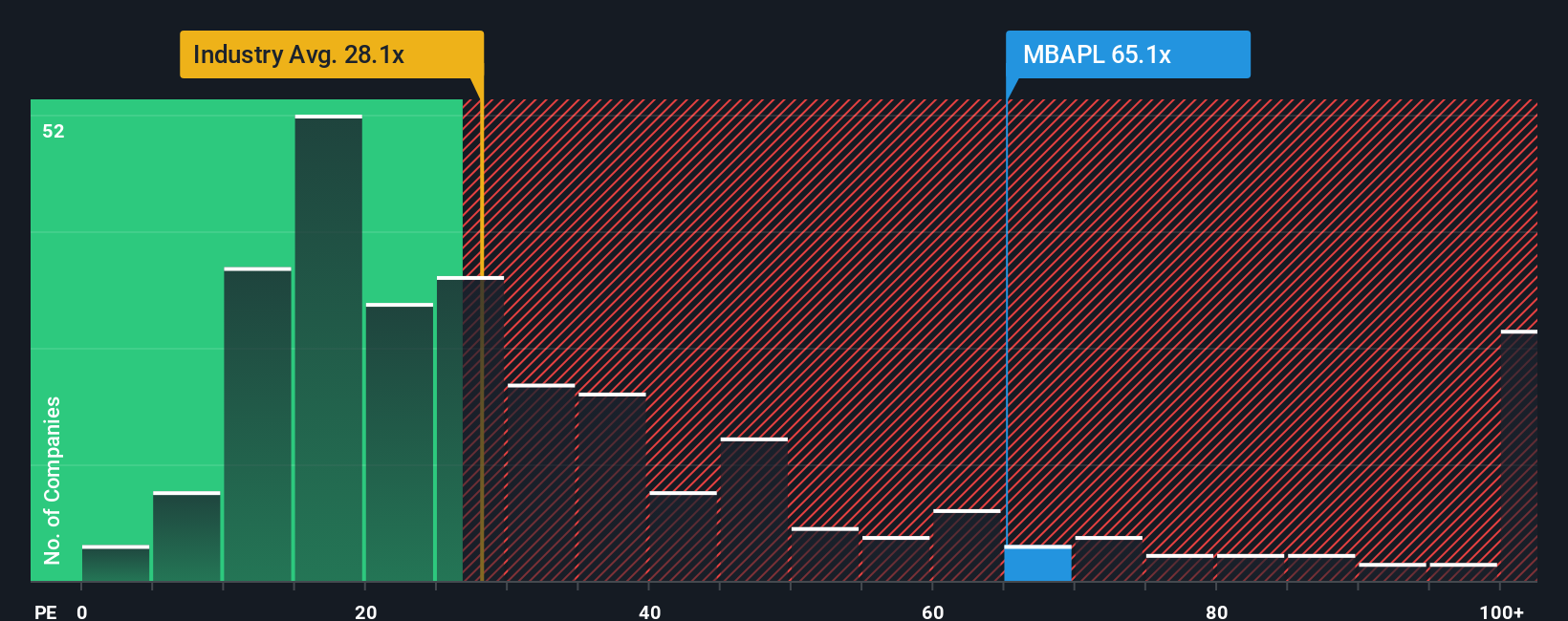Select the tallest histogram bar at 52 companies
This screenshot has width=1568, height=621.
(329, 348)
